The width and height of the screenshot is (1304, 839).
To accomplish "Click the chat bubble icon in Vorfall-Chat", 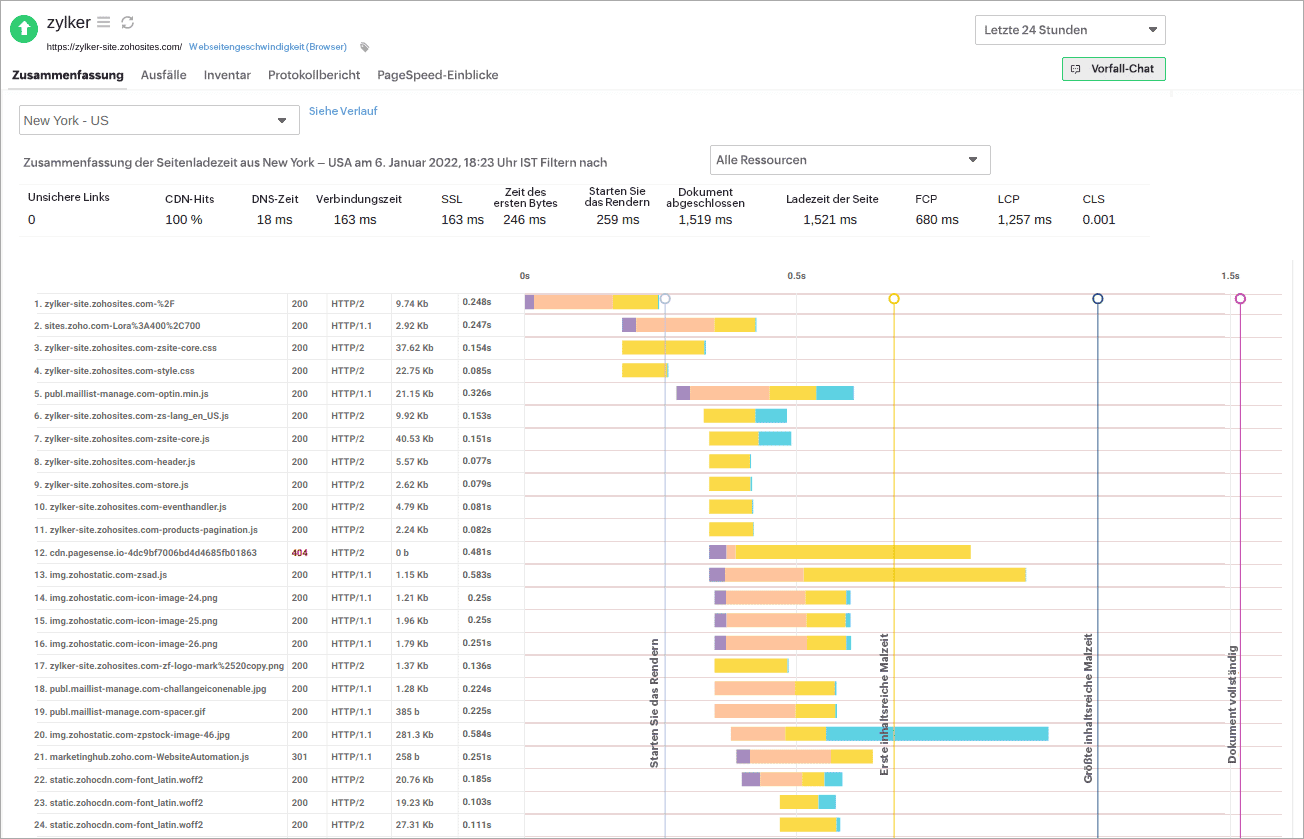I will (x=1075, y=69).
